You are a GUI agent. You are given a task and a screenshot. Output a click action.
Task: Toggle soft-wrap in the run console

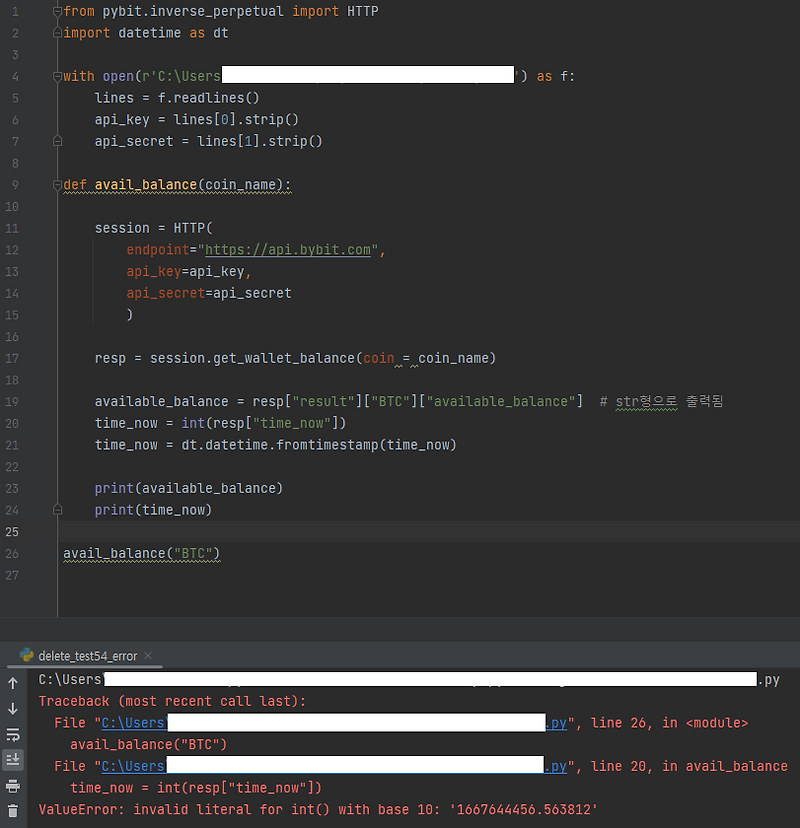click(x=12, y=735)
